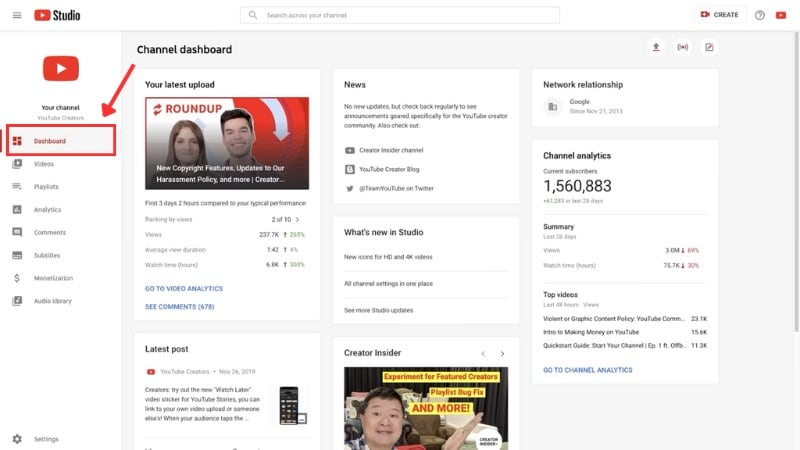The image size is (800, 450).
Task: Click the YouTube Creators post author icon
Action: click(x=151, y=372)
